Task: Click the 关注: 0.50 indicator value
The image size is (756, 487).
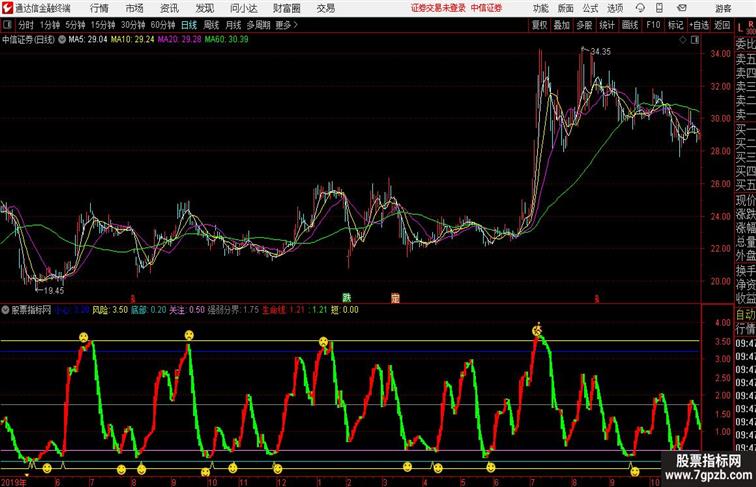Action: 187,310
